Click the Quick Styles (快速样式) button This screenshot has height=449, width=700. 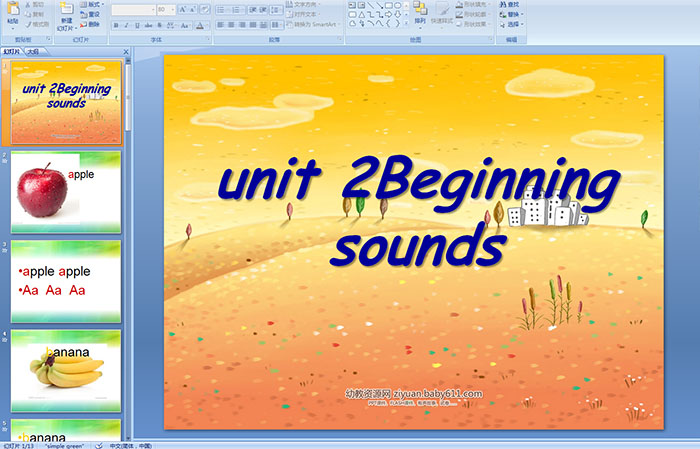442,15
